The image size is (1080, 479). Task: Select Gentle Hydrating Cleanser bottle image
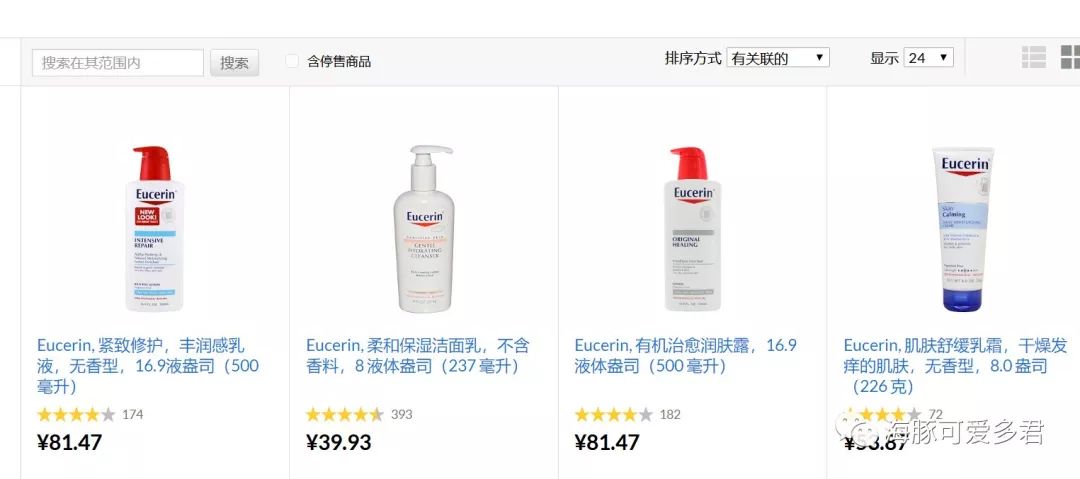click(425, 229)
